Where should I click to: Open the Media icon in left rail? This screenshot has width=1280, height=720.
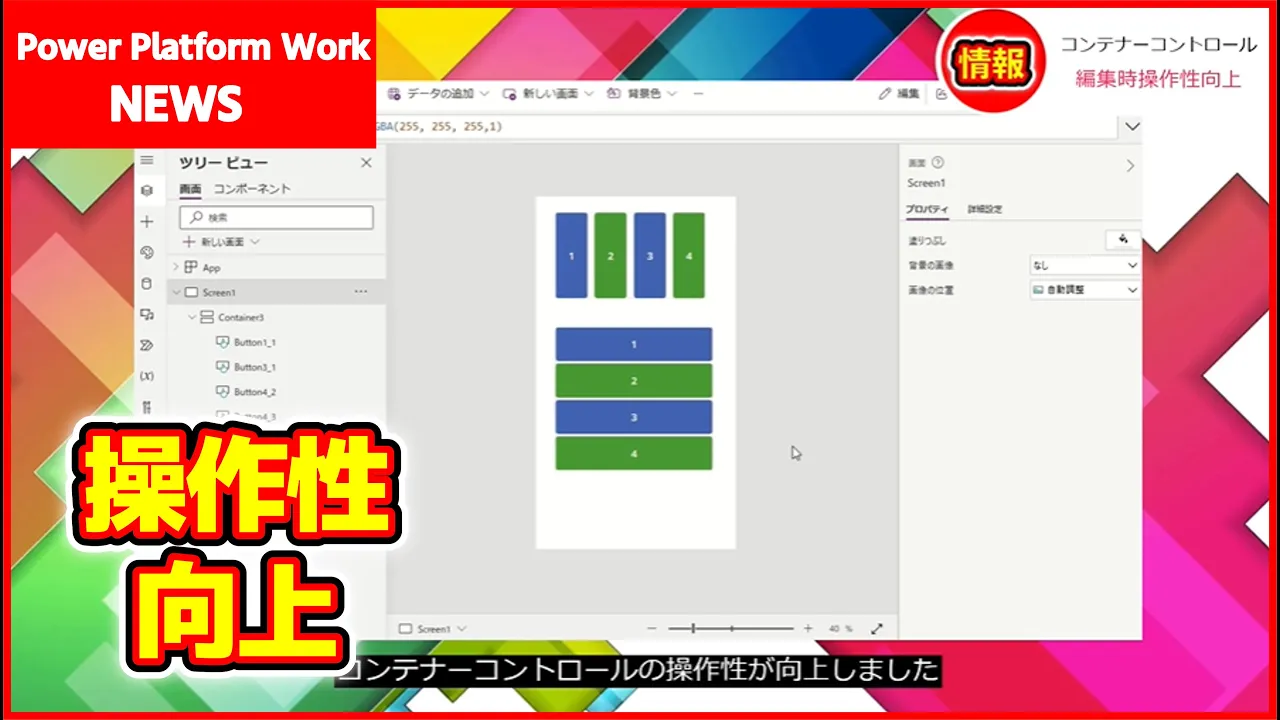[147, 314]
